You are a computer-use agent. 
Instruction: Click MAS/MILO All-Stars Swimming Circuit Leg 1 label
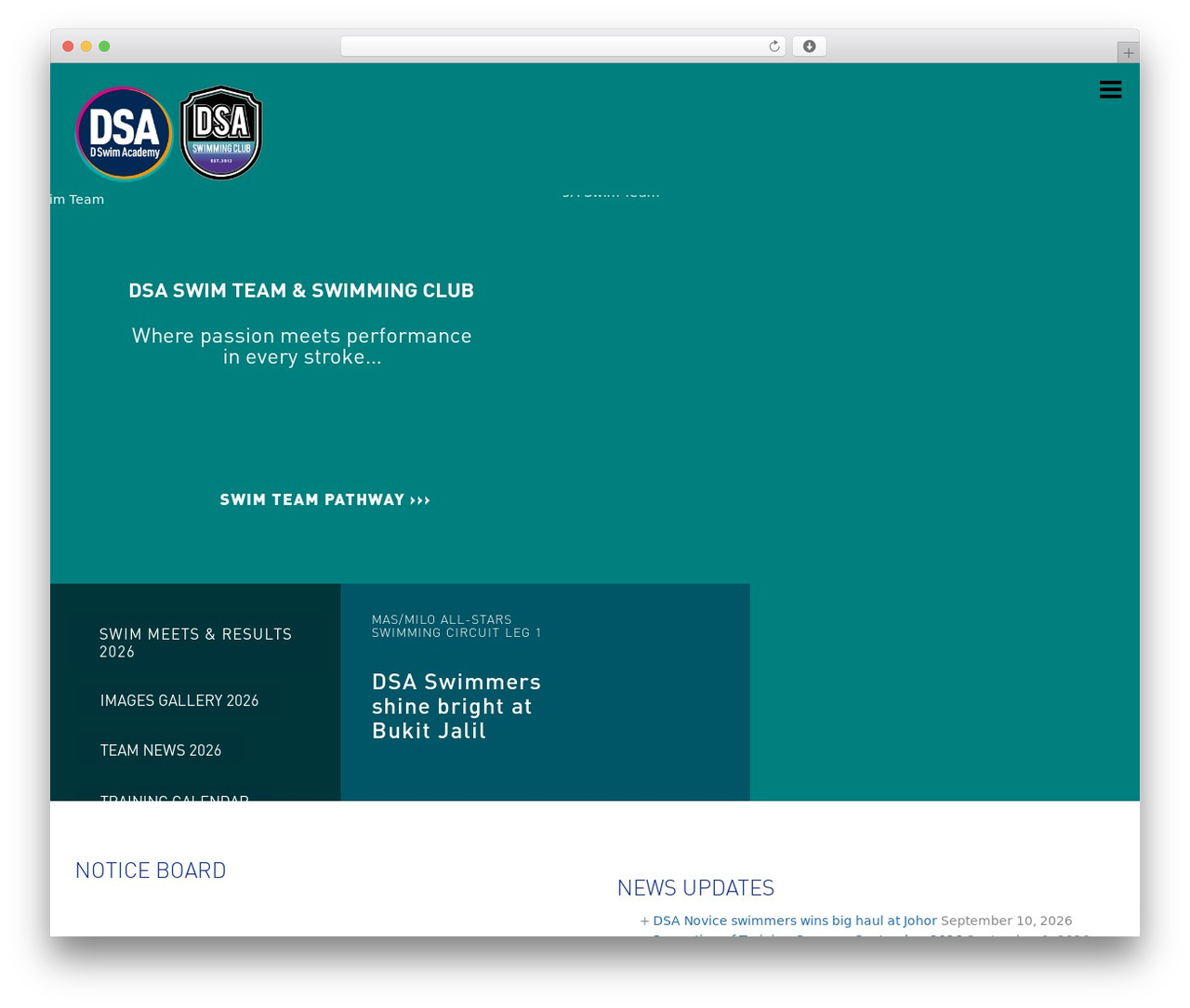coord(456,626)
